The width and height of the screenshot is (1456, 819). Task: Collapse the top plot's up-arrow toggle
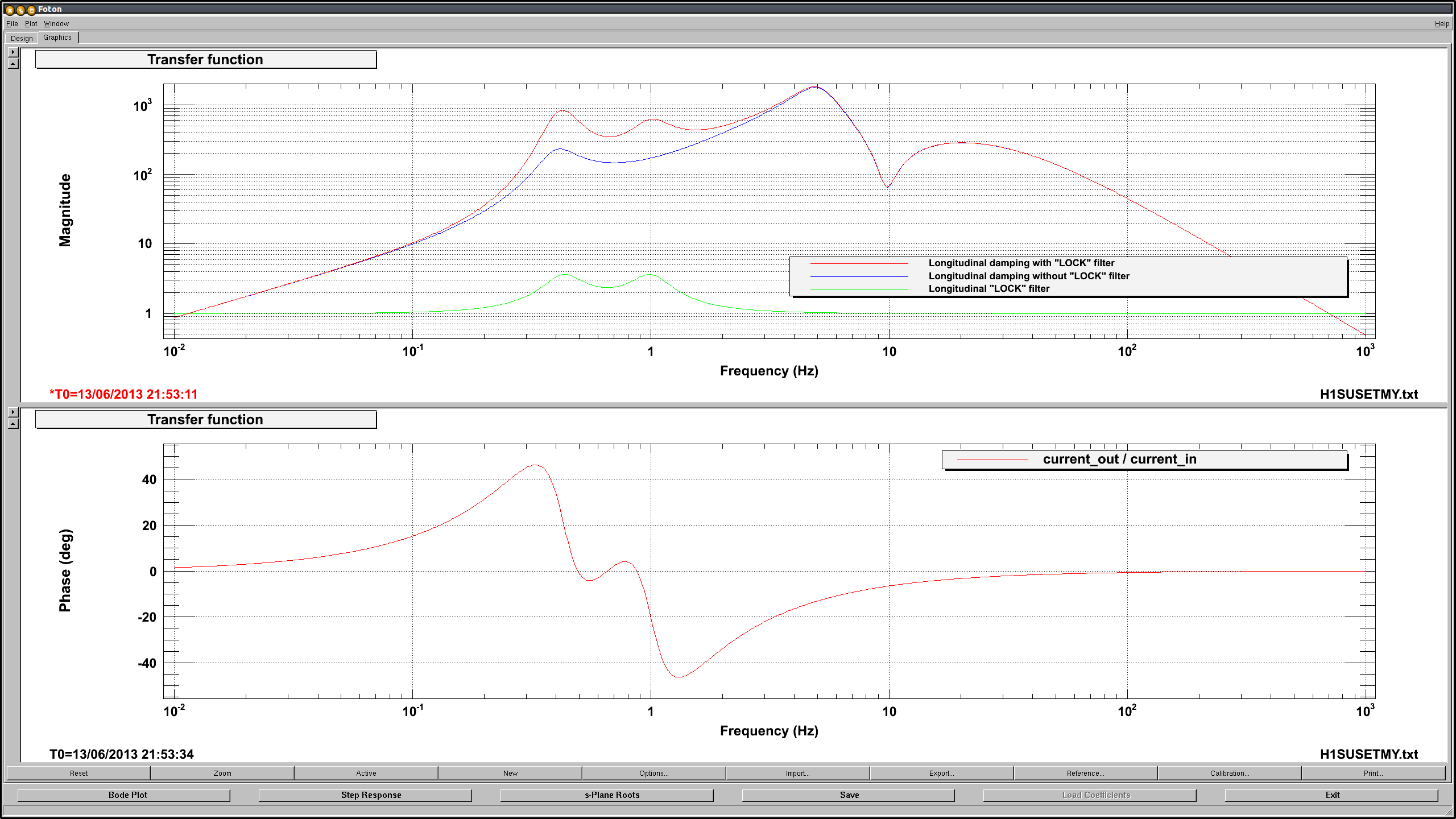(13, 64)
